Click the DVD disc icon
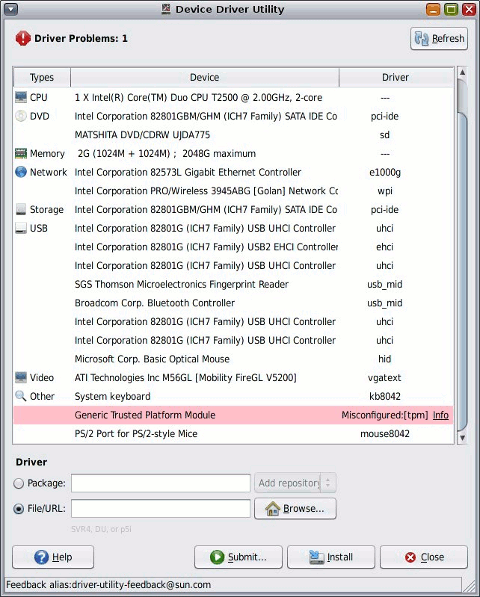This screenshot has height=597, width=480. pyautogui.click(x=21, y=116)
